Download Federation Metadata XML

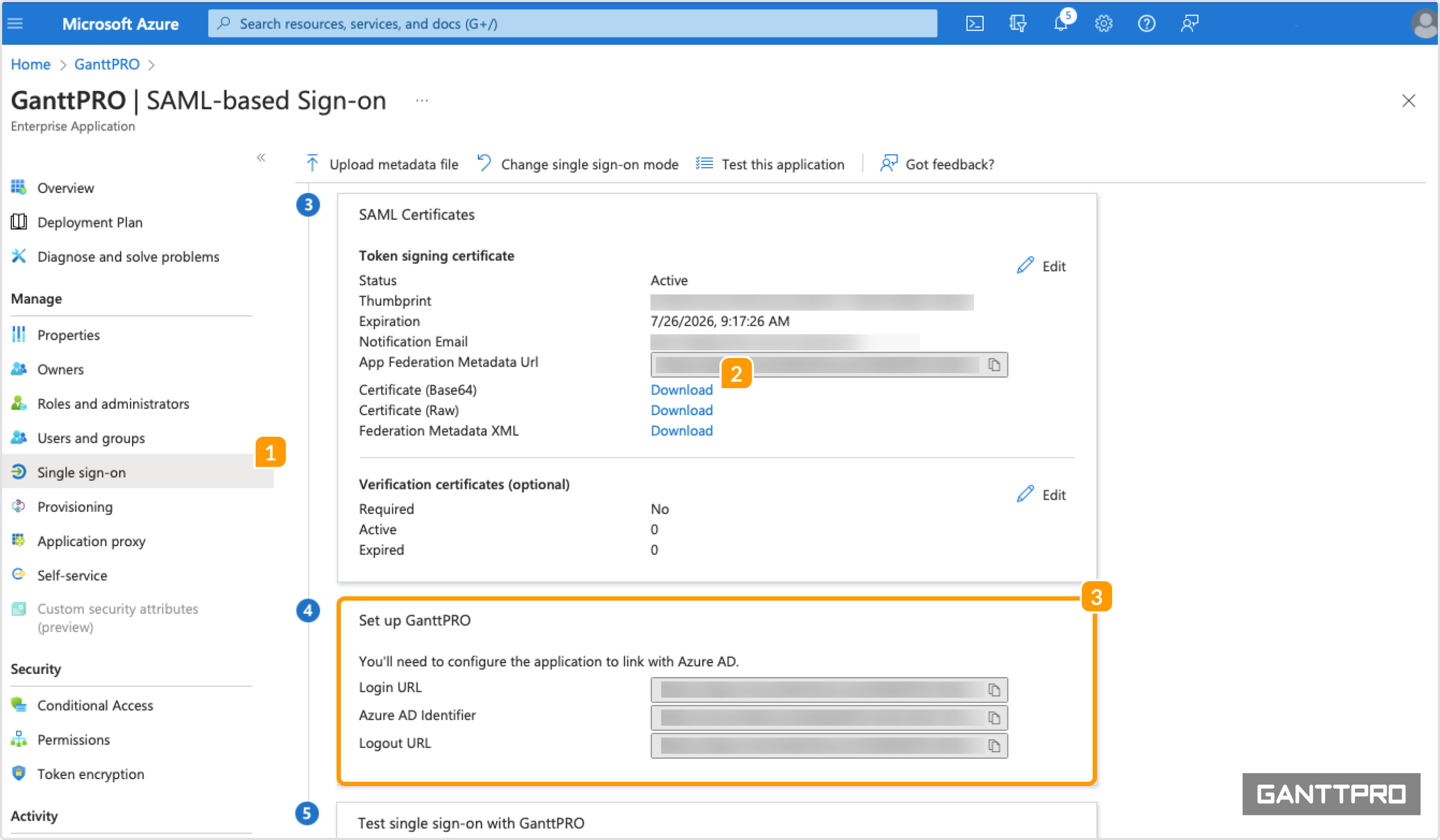[x=681, y=431]
